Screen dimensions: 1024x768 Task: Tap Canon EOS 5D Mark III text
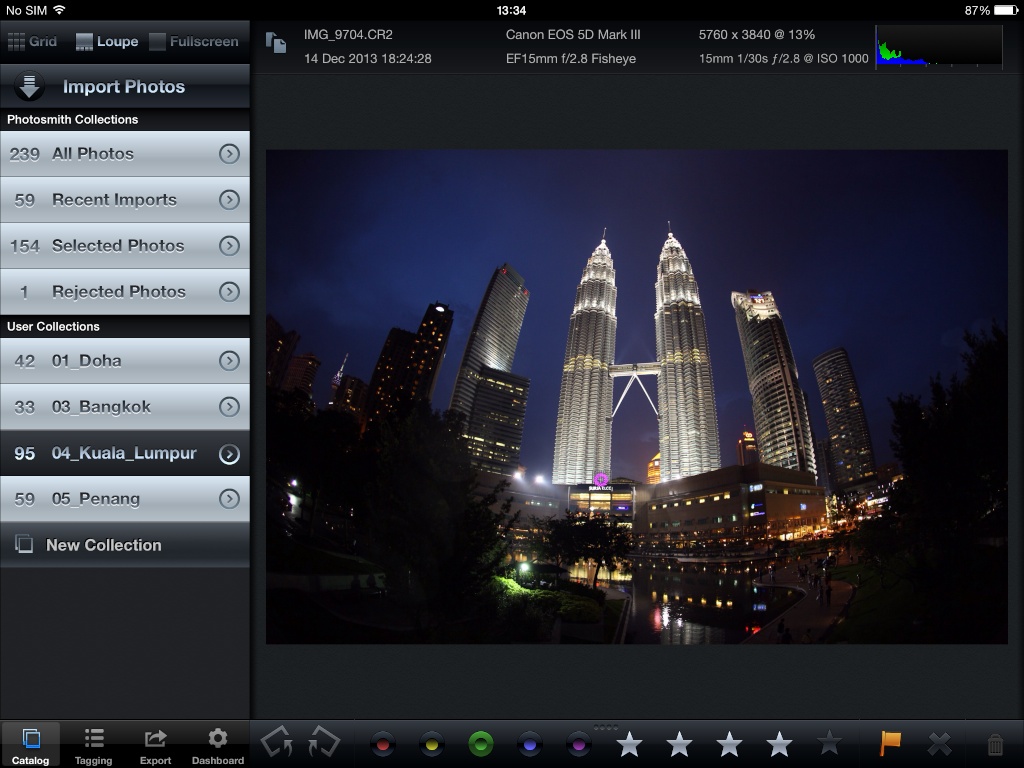click(x=573, y=35)
